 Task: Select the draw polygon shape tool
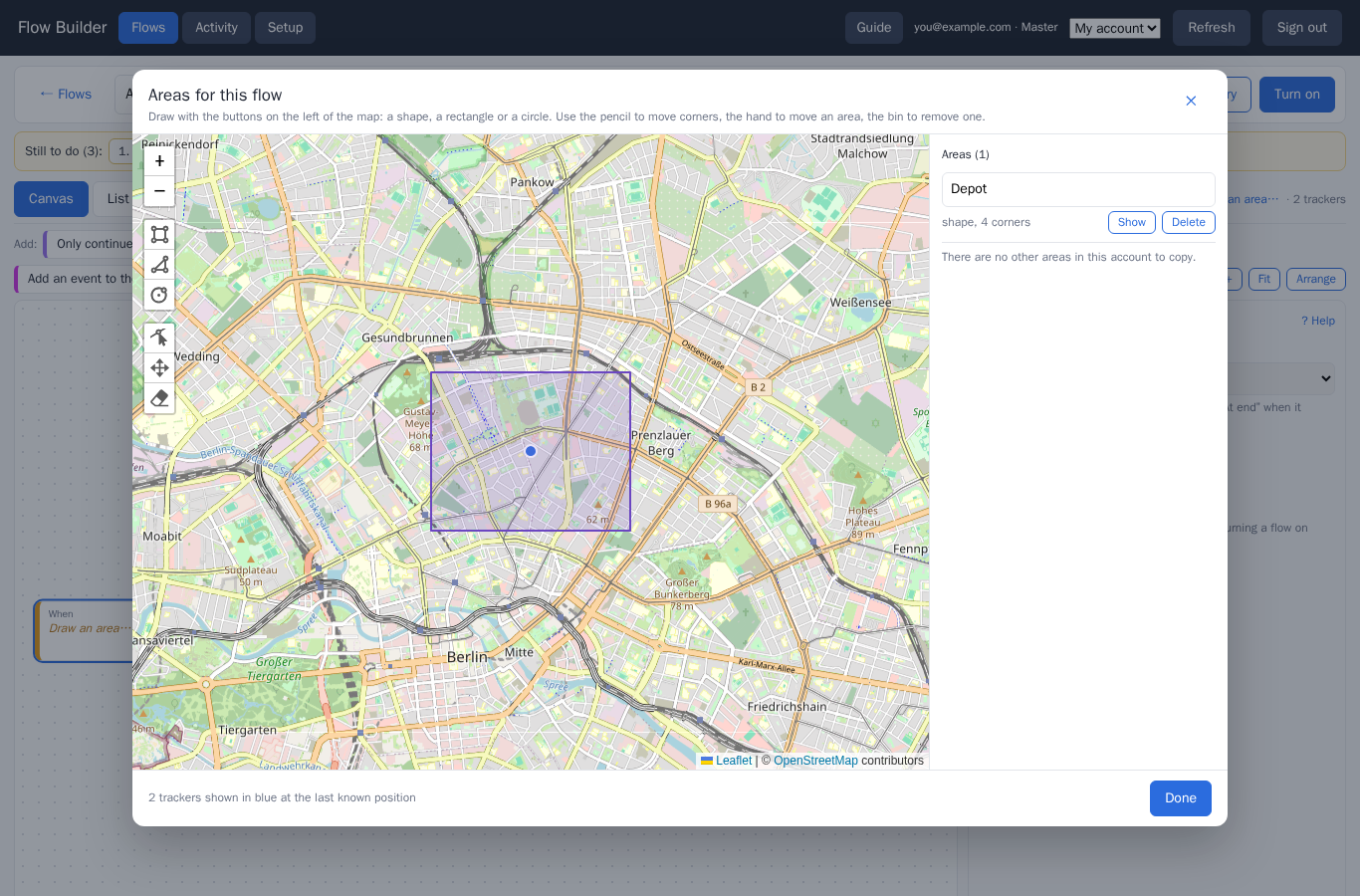[x=159, y=265]
